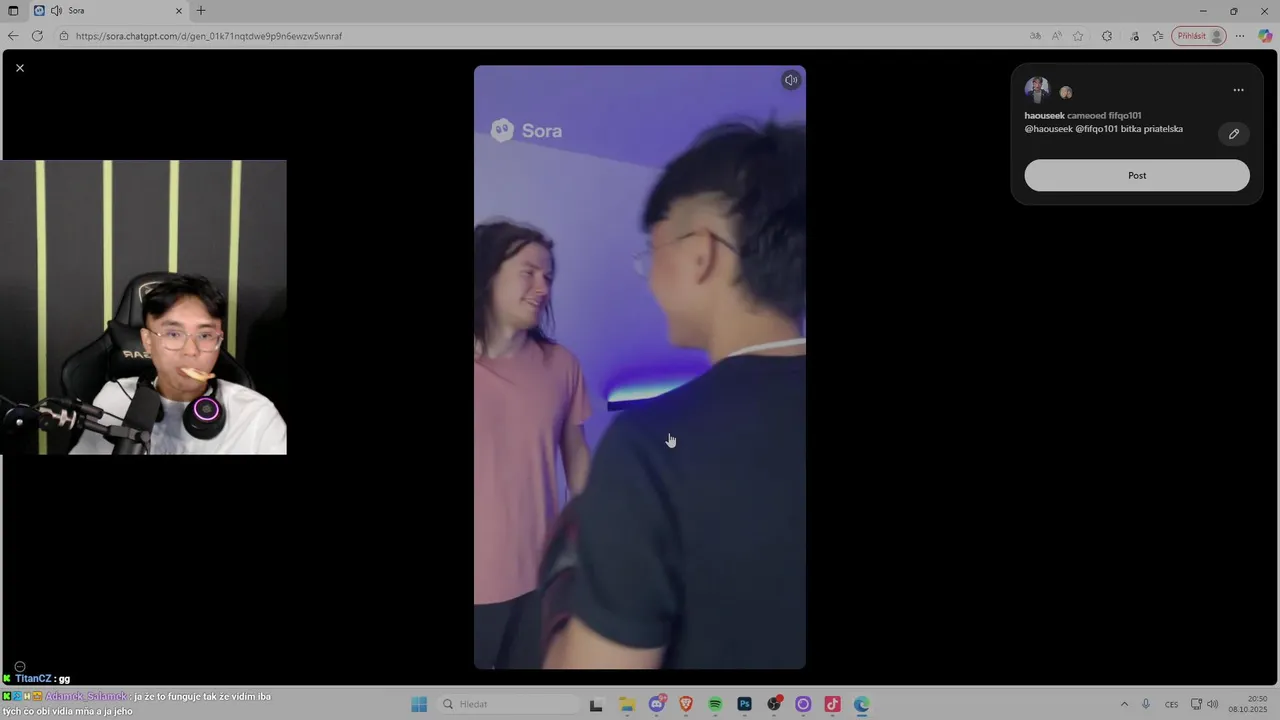Open File Explorer from the taskbar

coord(627,704)
